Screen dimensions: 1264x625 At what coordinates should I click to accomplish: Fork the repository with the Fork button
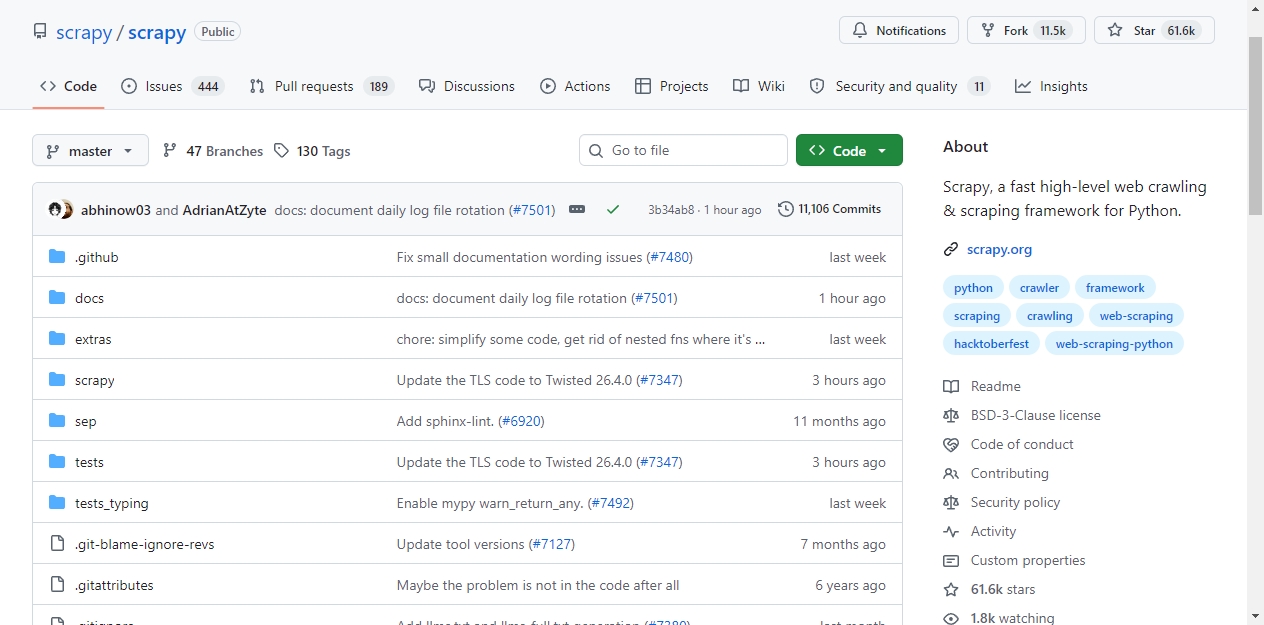(1026, 31)
